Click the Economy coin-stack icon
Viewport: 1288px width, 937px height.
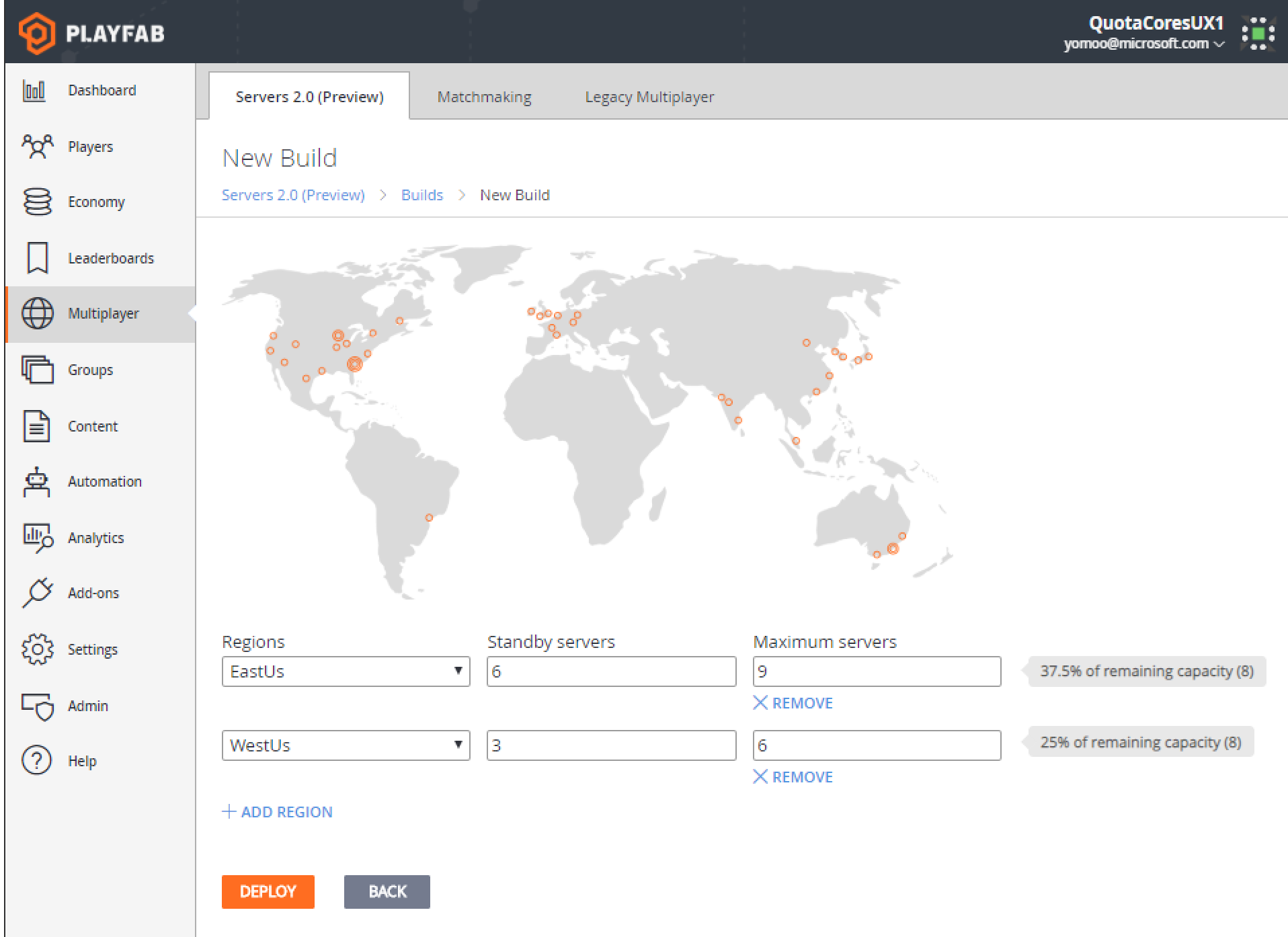[x=37, y=202]
